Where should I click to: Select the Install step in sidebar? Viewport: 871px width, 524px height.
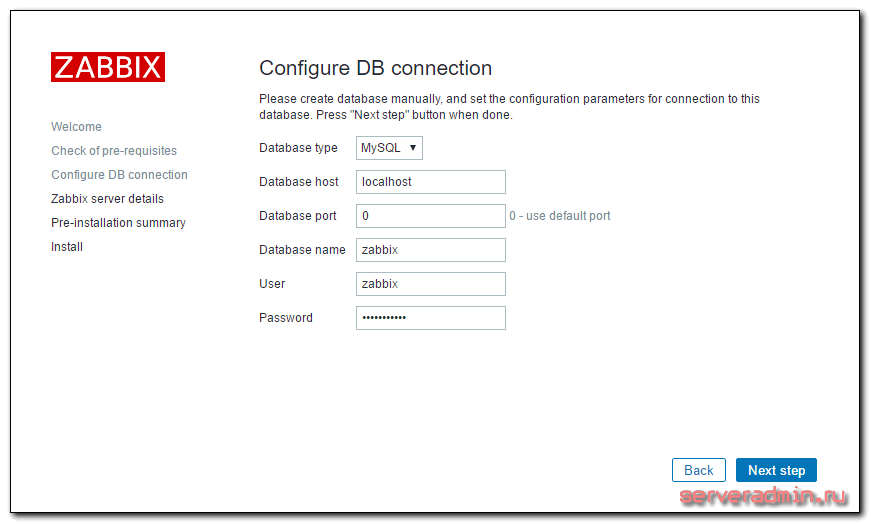tap(67, 247)
